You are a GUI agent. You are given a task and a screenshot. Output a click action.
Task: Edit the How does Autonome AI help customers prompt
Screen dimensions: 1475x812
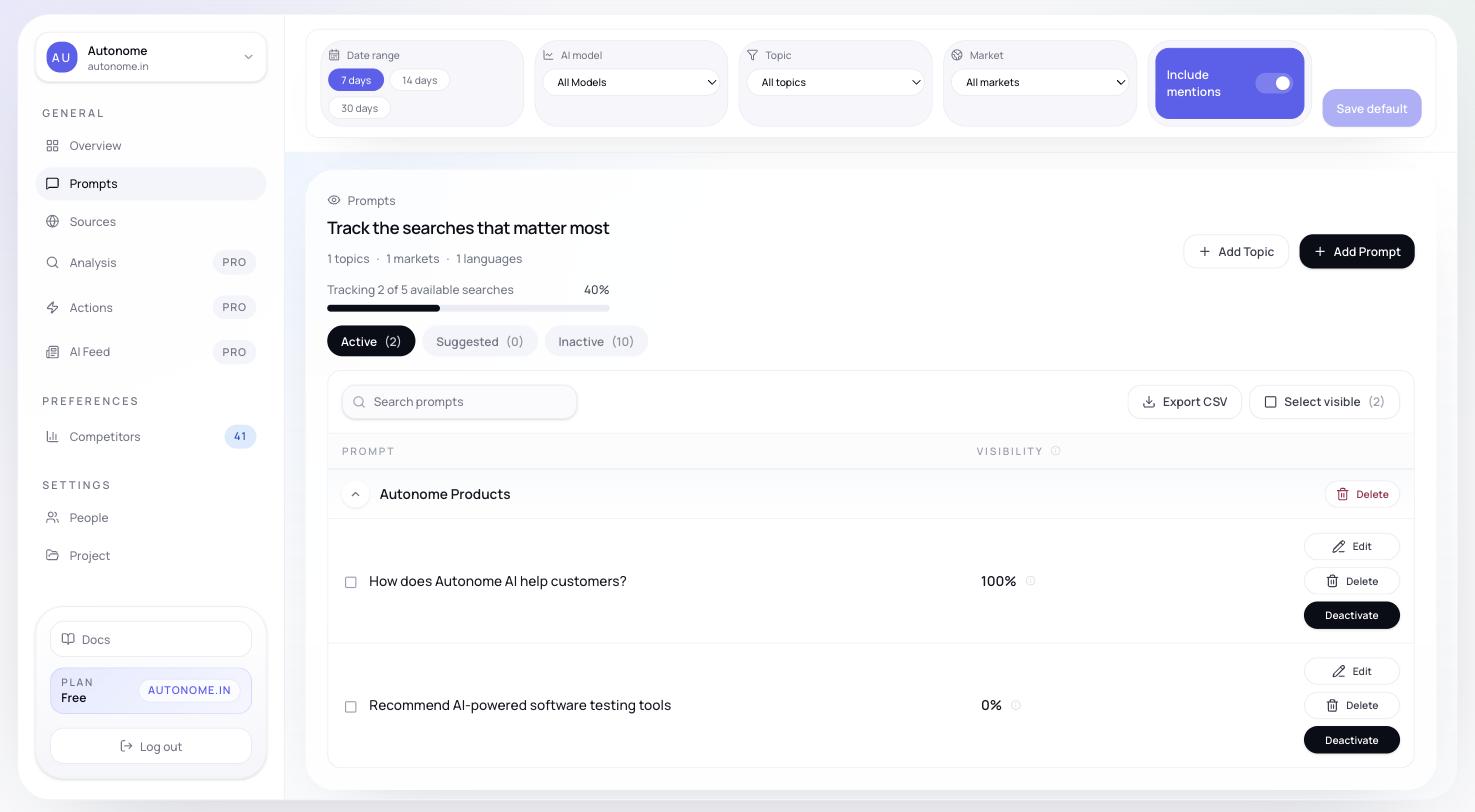point(1352,546)
